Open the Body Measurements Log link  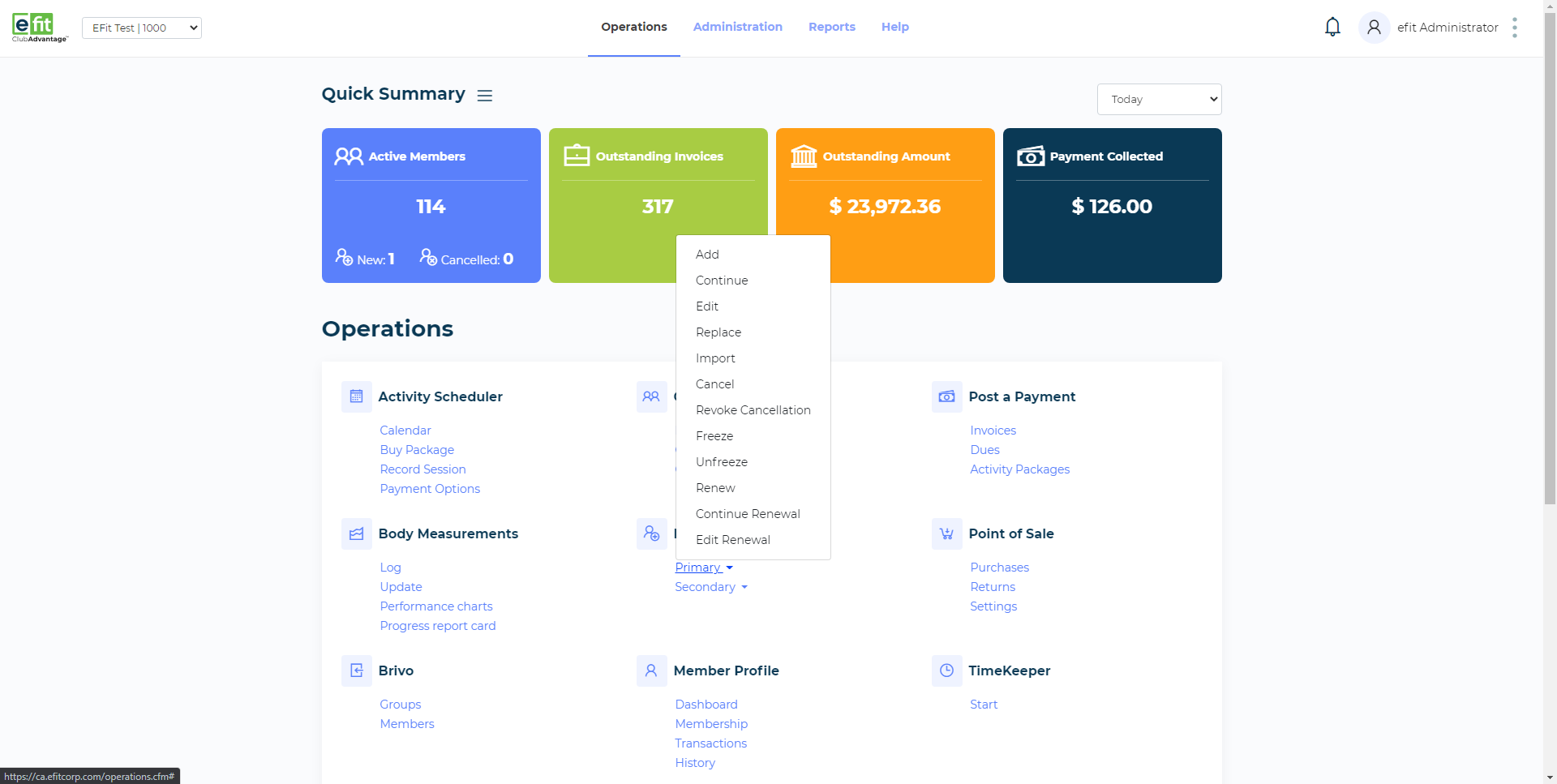[390, 568]
